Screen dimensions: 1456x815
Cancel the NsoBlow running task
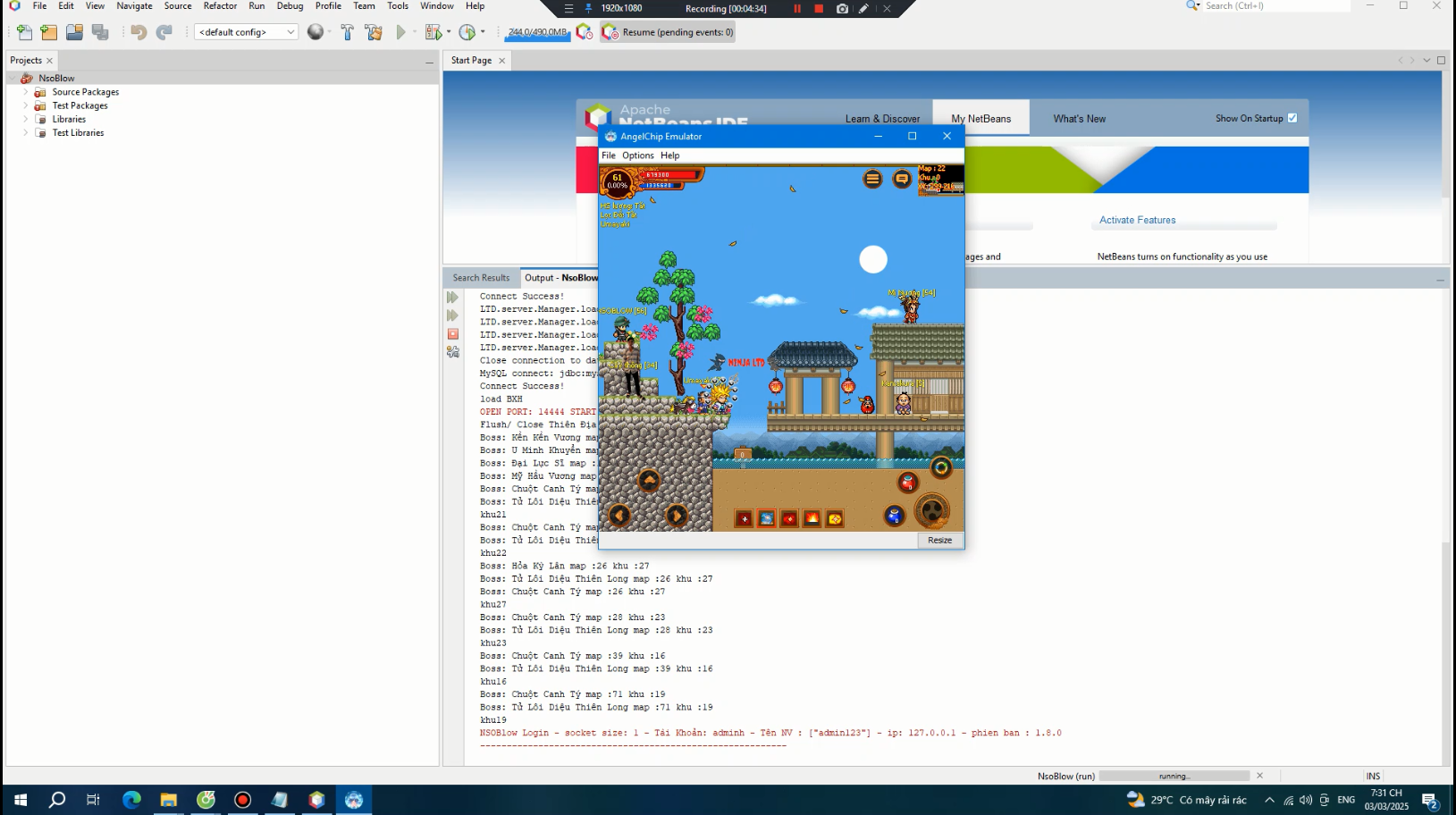pos(1259,776)
